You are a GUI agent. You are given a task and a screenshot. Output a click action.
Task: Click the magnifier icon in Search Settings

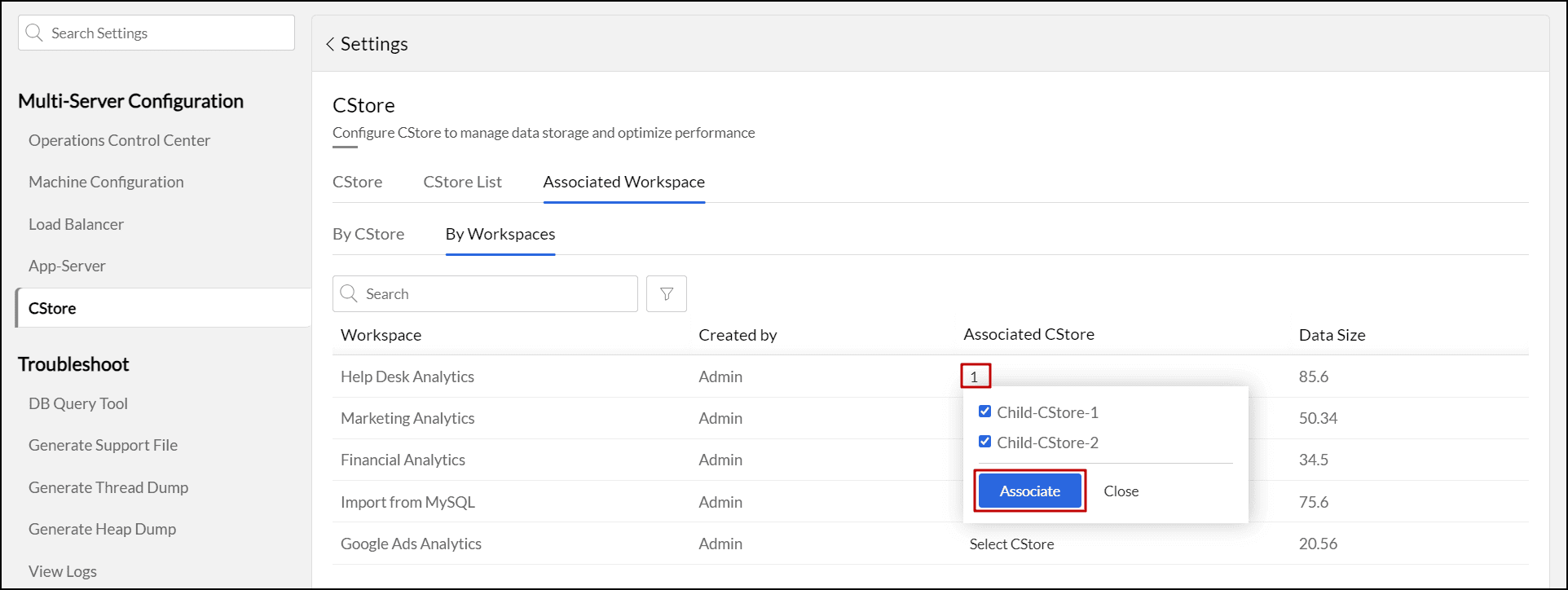point(34,33)
